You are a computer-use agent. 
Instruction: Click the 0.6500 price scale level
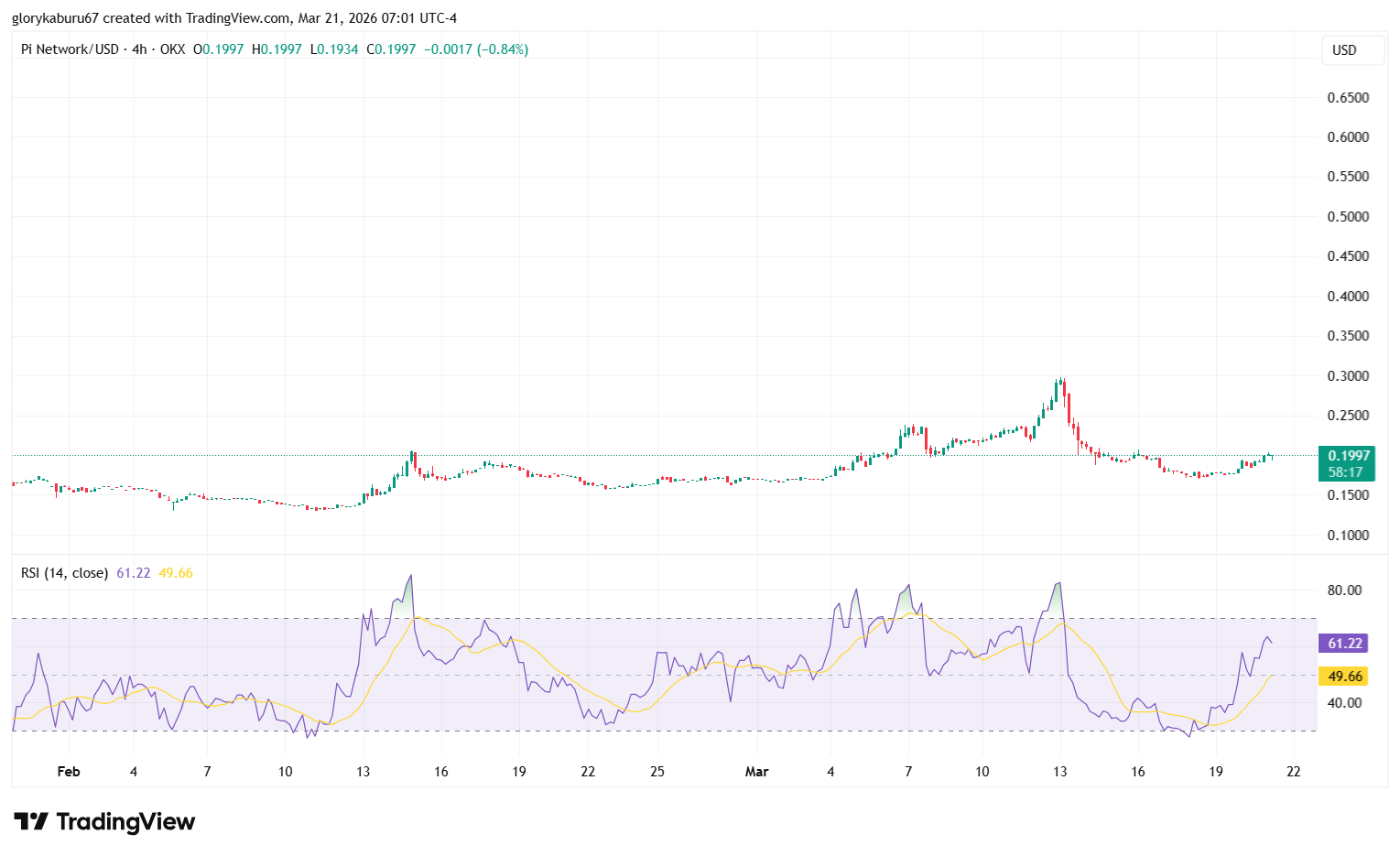pyautogui.click(x=1348, y=98)
